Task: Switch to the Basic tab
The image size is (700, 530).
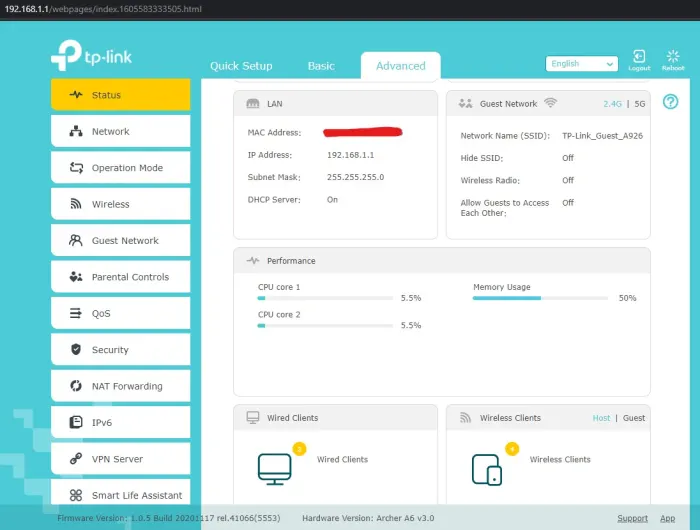Action: [321, 66]
